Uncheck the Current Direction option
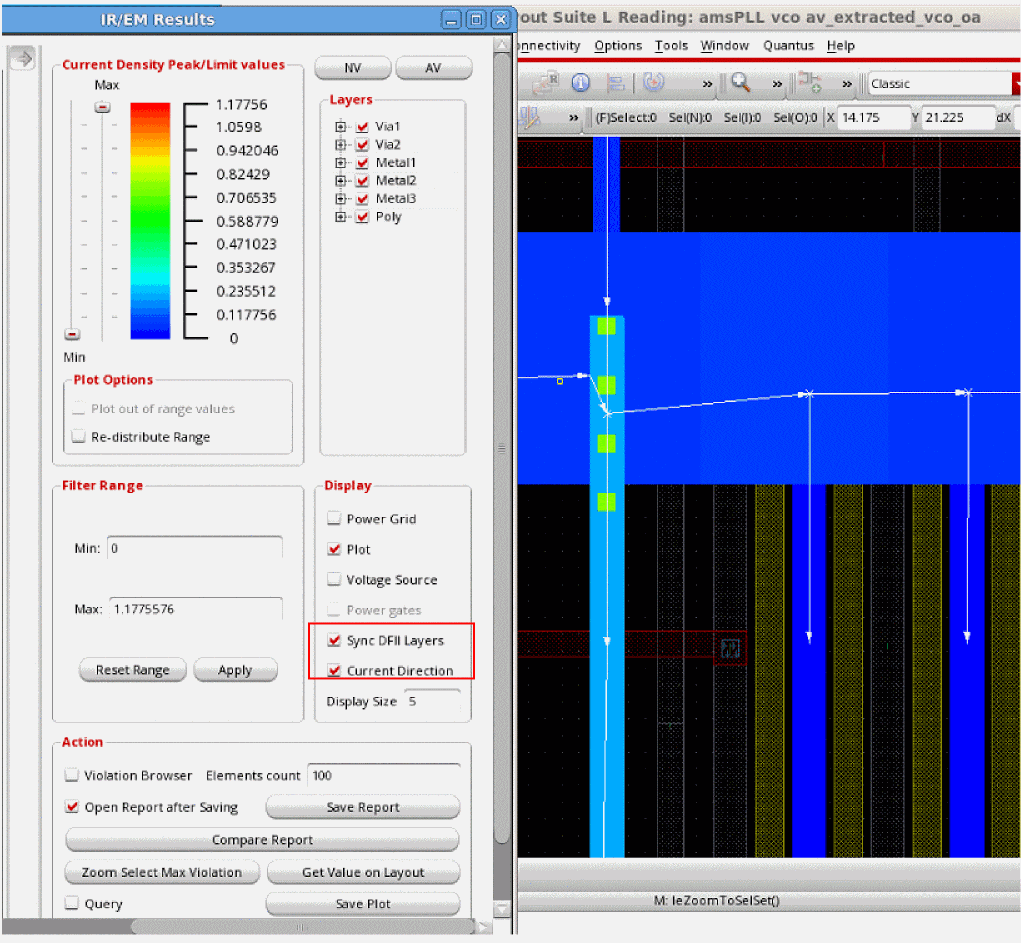This screenshot has height=943, width=1021. 334,670
